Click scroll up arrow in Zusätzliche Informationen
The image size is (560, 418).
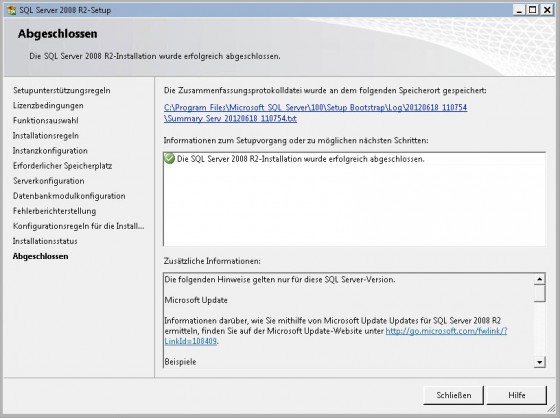539,279
